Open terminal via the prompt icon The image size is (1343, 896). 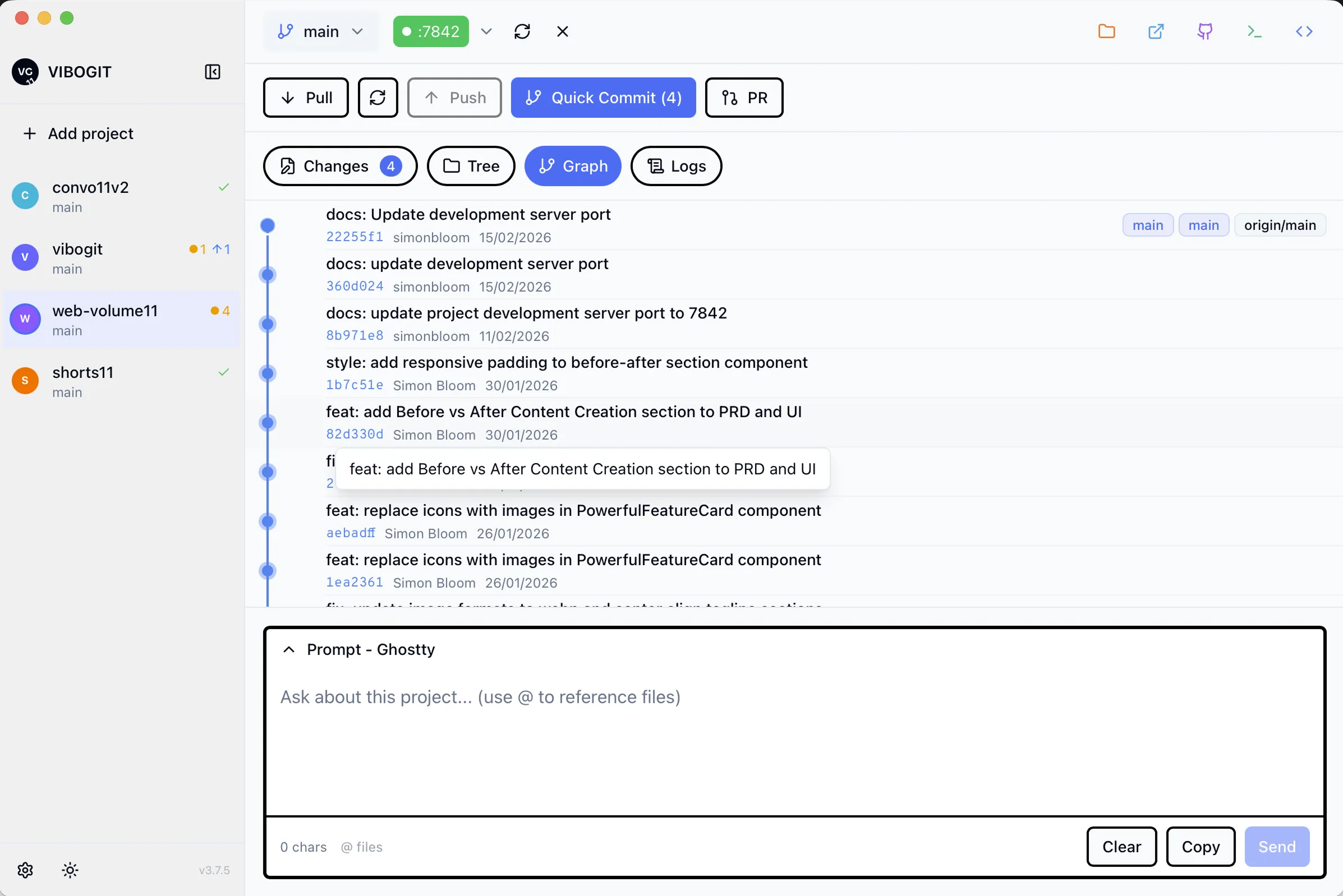pyautogui.click(x=1254, y=31)
